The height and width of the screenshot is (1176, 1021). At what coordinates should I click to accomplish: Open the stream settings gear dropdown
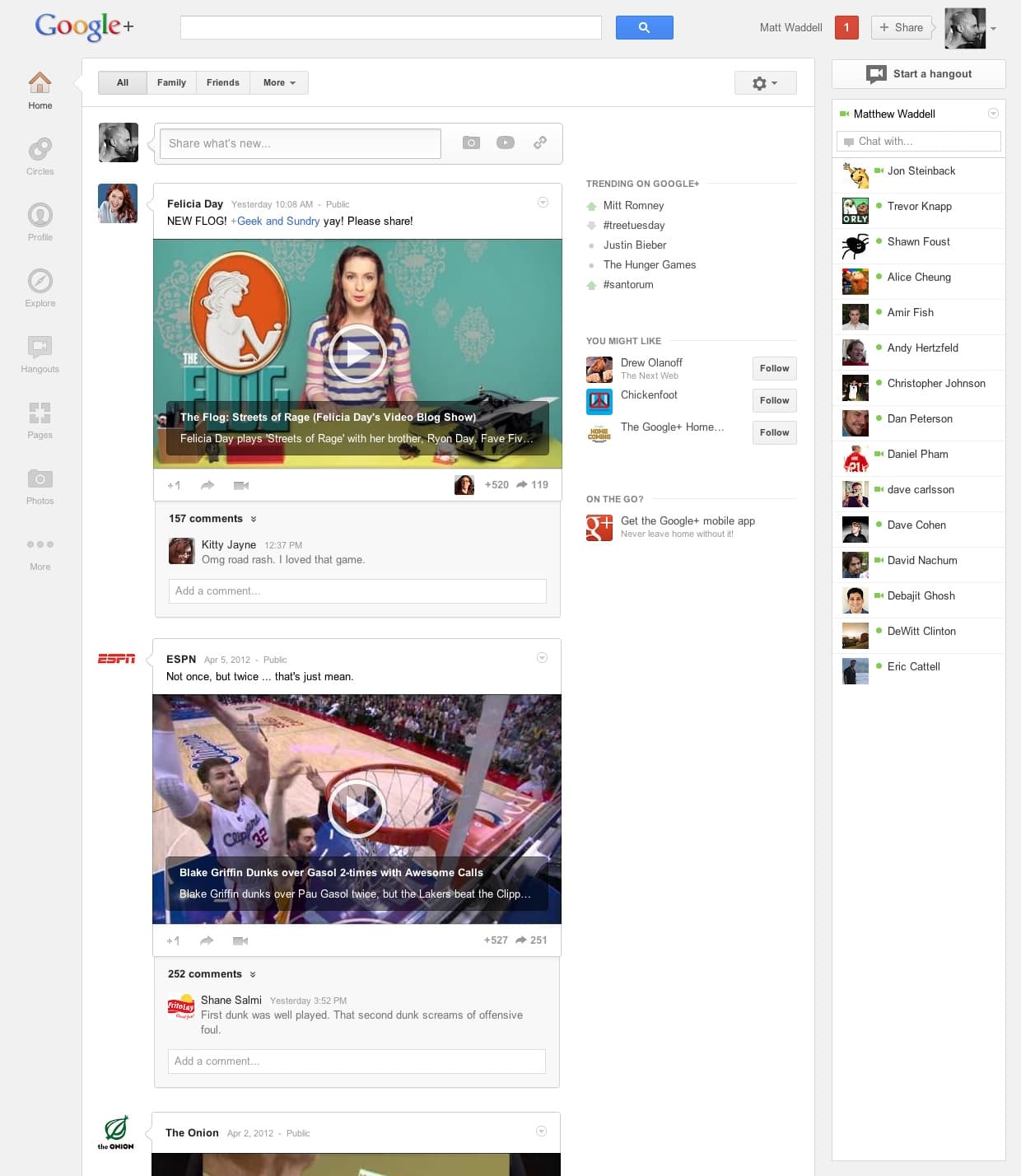pos(765,82)
